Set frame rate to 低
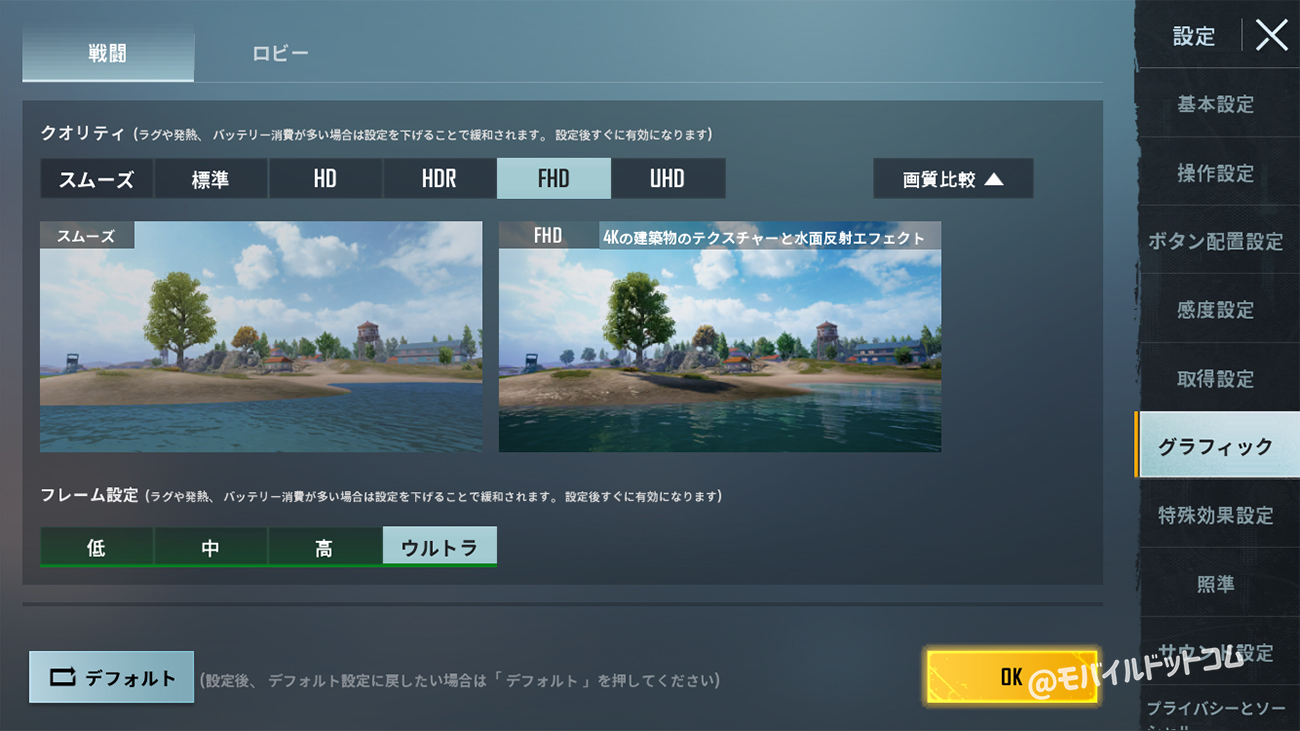1300x731 pixels. pyautogui.click(x=96, y=547)
